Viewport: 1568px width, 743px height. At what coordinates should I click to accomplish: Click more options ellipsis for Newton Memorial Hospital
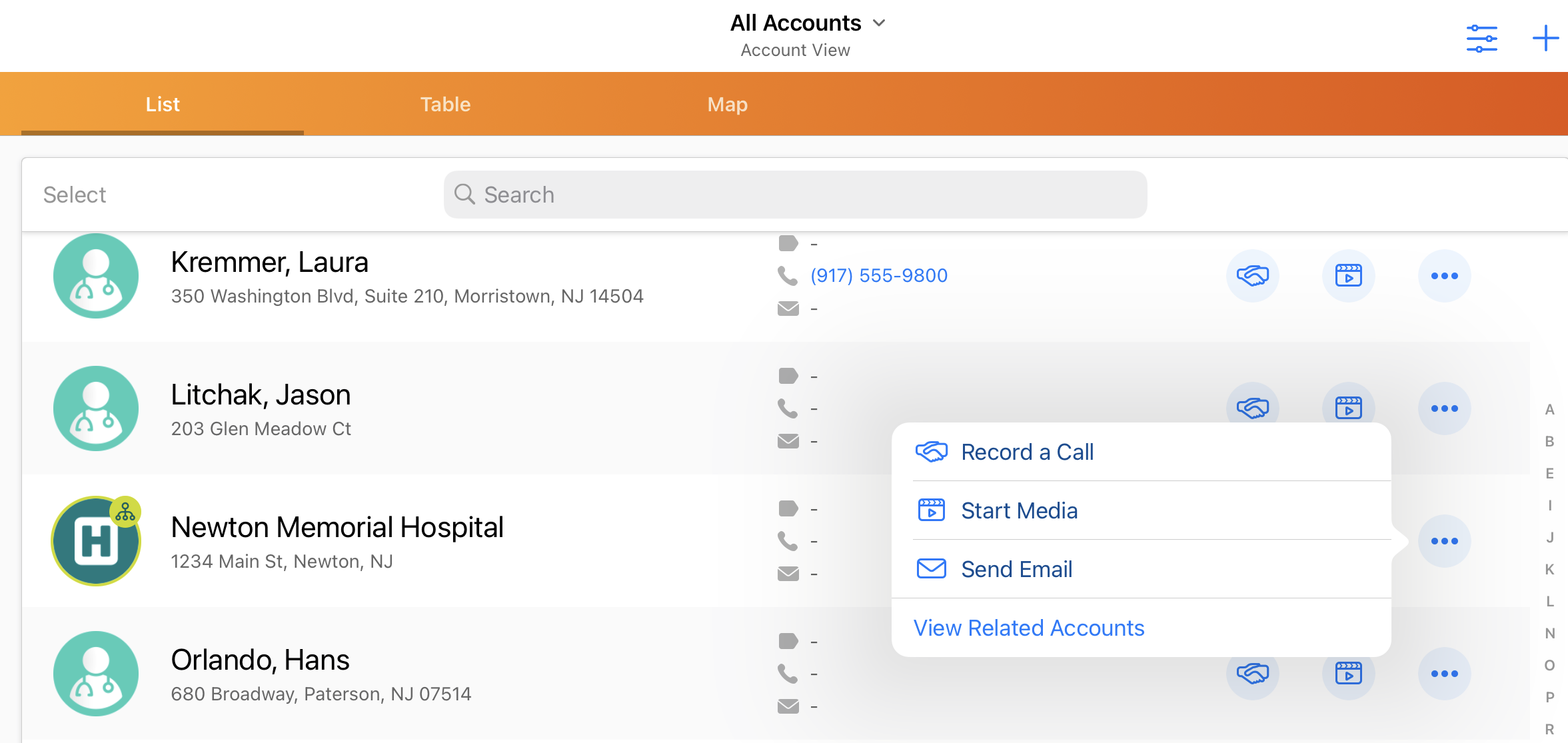tap(1444, 541)
